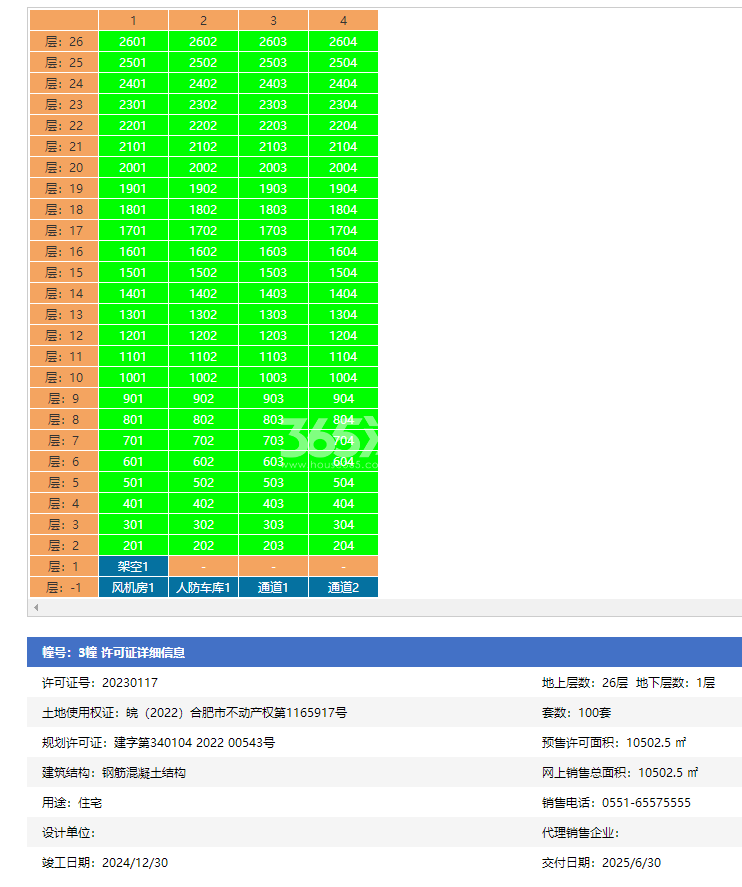Click the 层: 26 row label
742x887 pixels.
coord(64,42)
